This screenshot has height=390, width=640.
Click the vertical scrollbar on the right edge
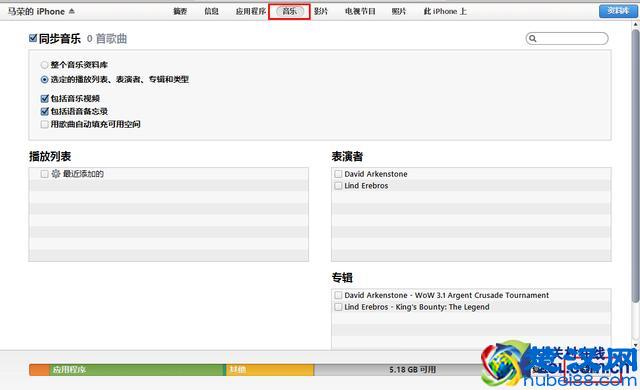(x=636, y=166)
